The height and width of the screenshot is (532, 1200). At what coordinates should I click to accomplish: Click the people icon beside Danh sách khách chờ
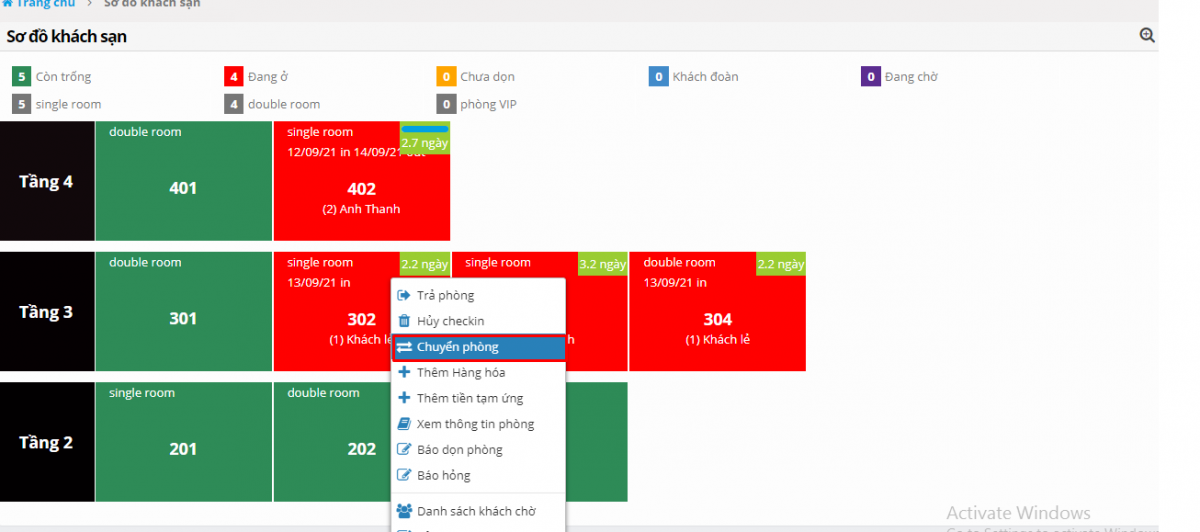tap(404, 511)
